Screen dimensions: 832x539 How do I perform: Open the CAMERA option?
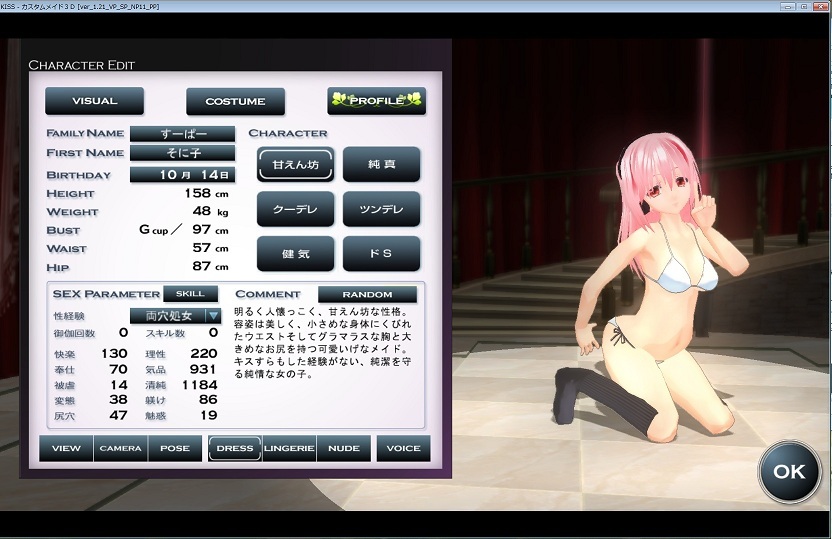pos(121,448)
